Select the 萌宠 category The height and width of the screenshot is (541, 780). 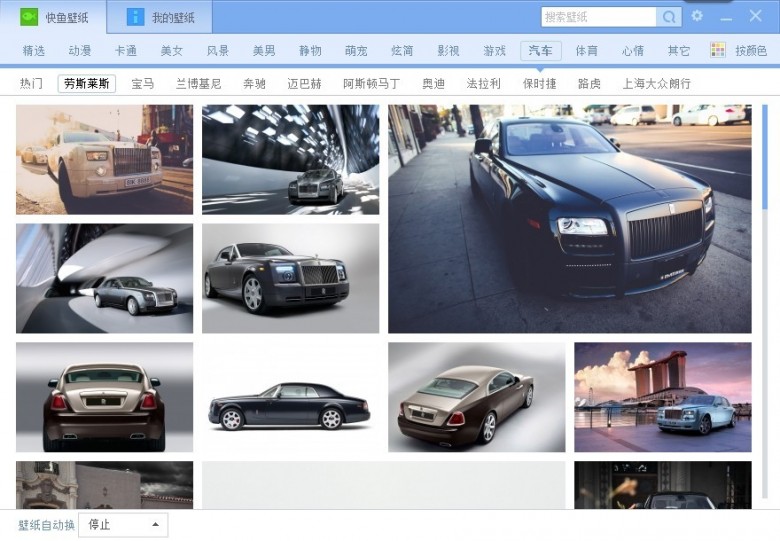(356, 51)
